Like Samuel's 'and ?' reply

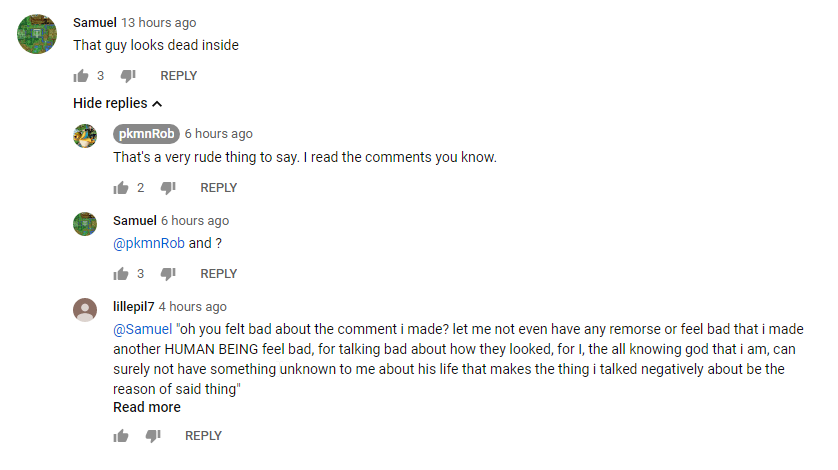pyautogui.click(x=121, y=274)
